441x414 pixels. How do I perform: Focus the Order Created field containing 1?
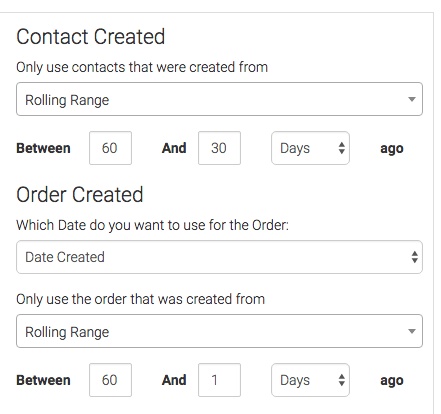(x=219, y=380)
